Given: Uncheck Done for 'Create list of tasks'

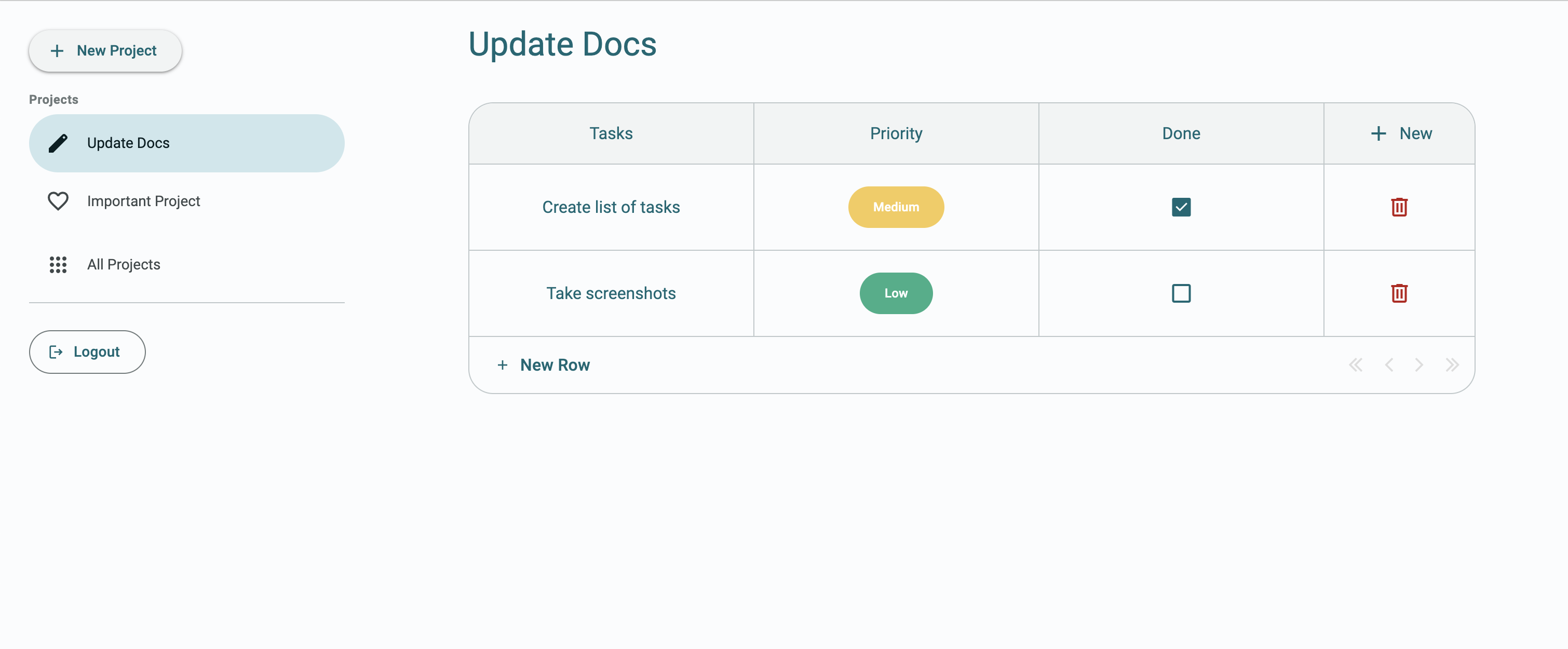Looking at the screenshot, I should point(1181,207).
